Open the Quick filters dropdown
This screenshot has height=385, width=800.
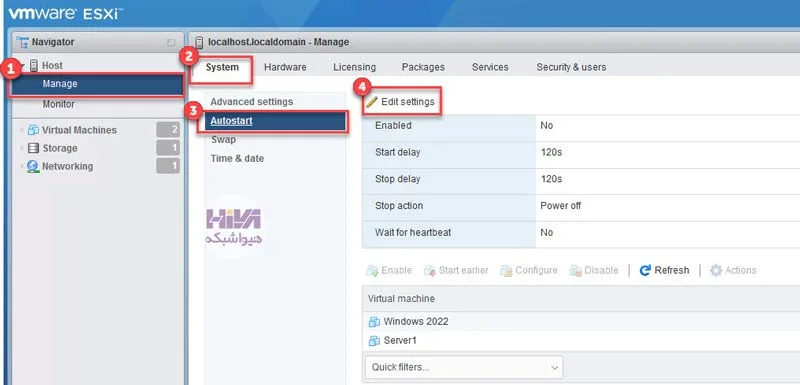click(x=464, y=367)
